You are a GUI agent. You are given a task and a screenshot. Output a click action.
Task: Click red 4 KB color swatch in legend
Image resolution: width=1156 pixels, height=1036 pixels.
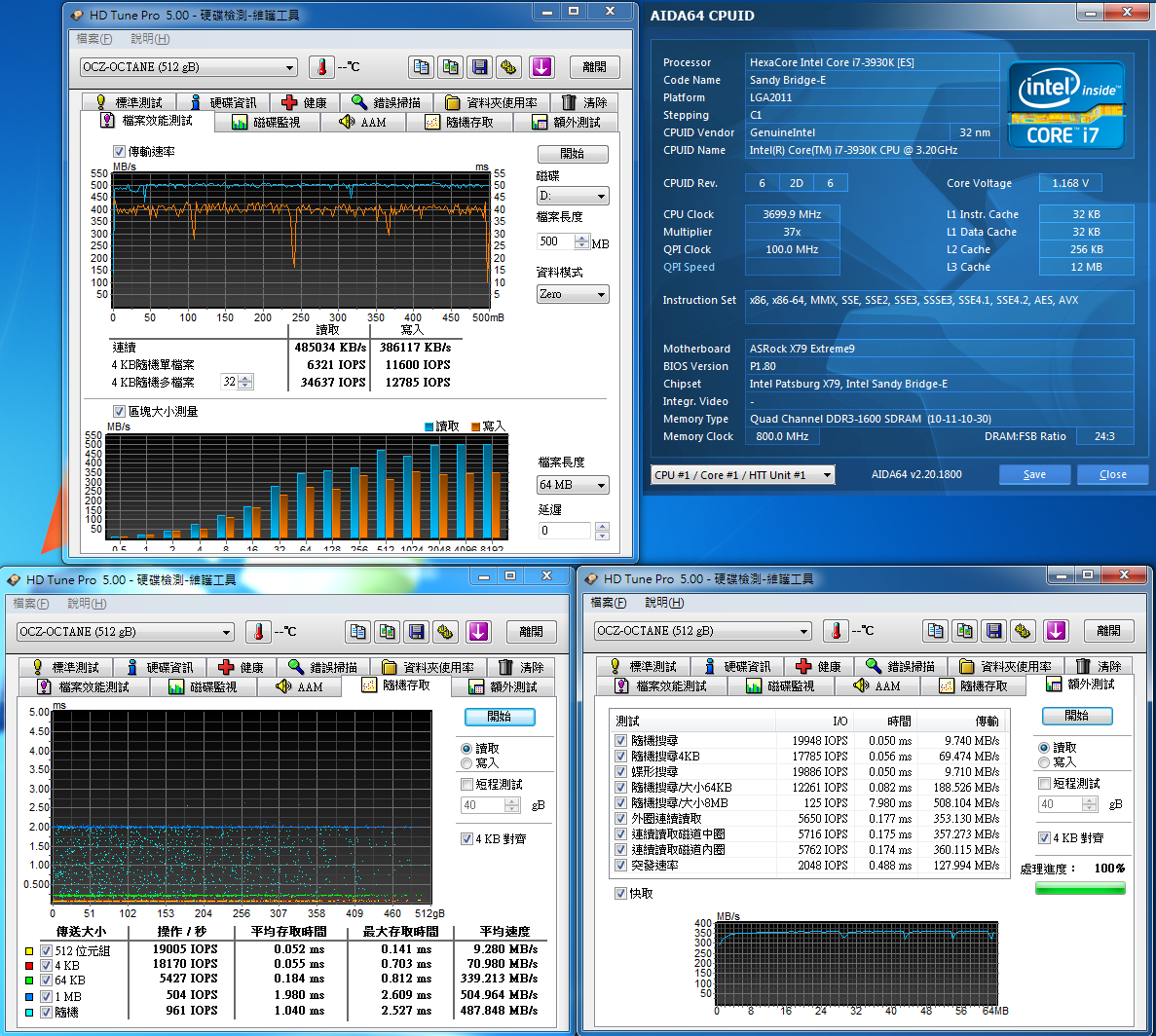(x=29, y=966)
